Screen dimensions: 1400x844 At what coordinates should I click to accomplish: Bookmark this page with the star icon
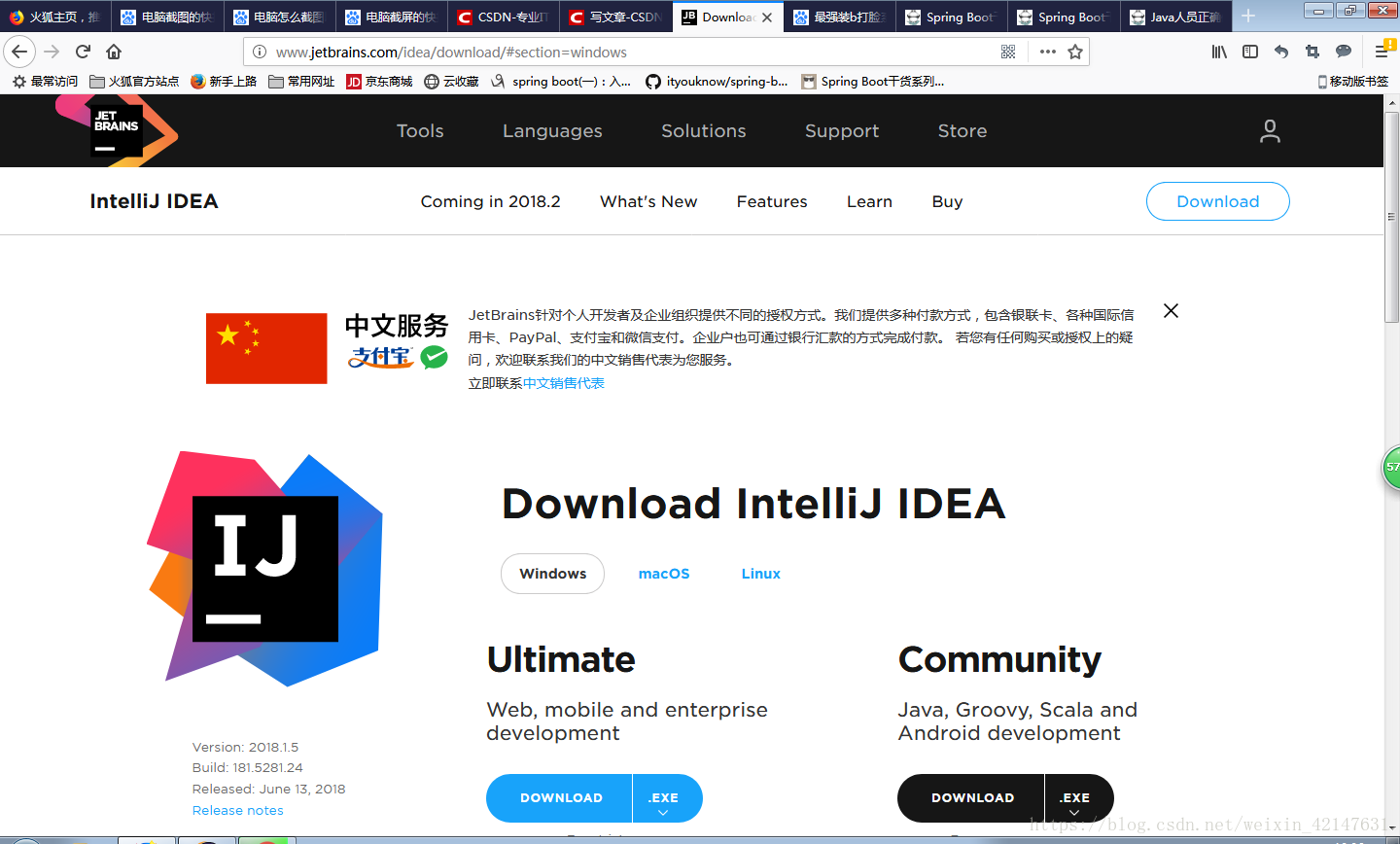click(1075, 52)
